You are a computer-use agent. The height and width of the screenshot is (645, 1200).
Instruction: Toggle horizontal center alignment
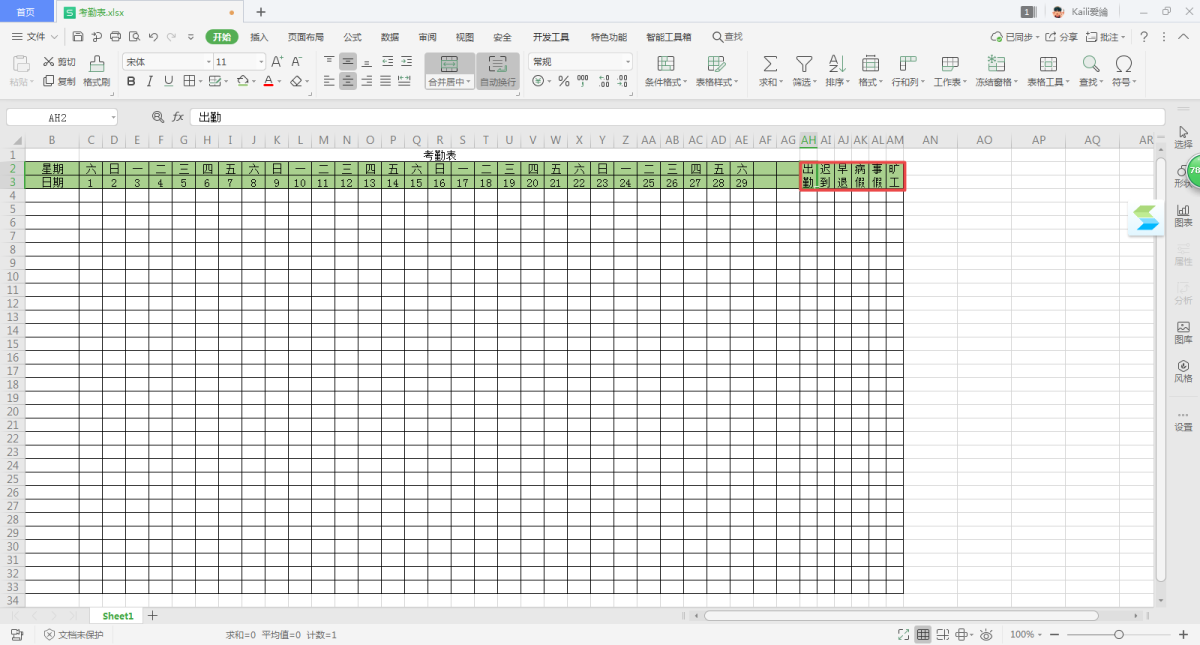click(348, 81)
